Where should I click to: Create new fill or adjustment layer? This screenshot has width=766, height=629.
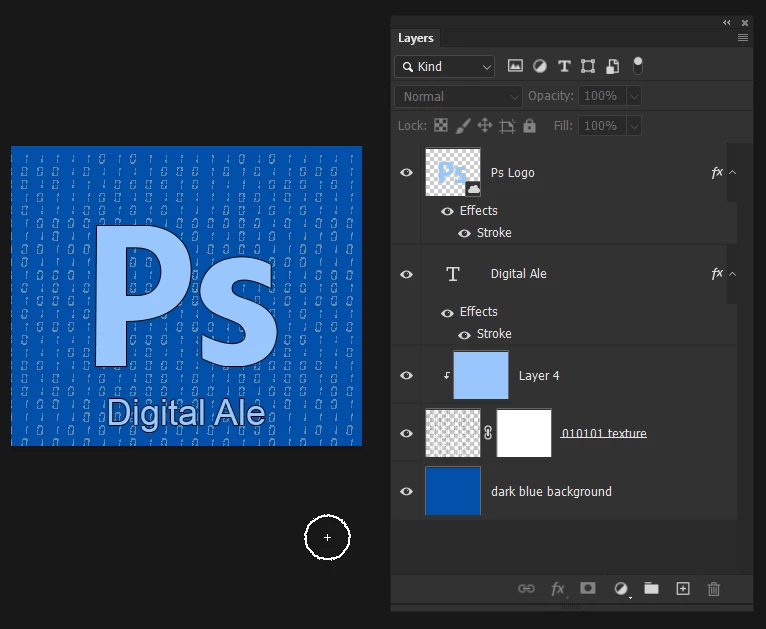pos(621,588)
